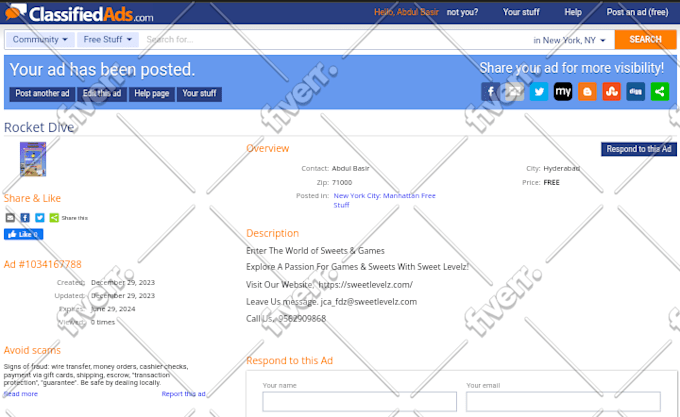Image resolution: width=680 pixels, height=417 pixels.
Task: Click the Read more link
Action: click(21, 394)
